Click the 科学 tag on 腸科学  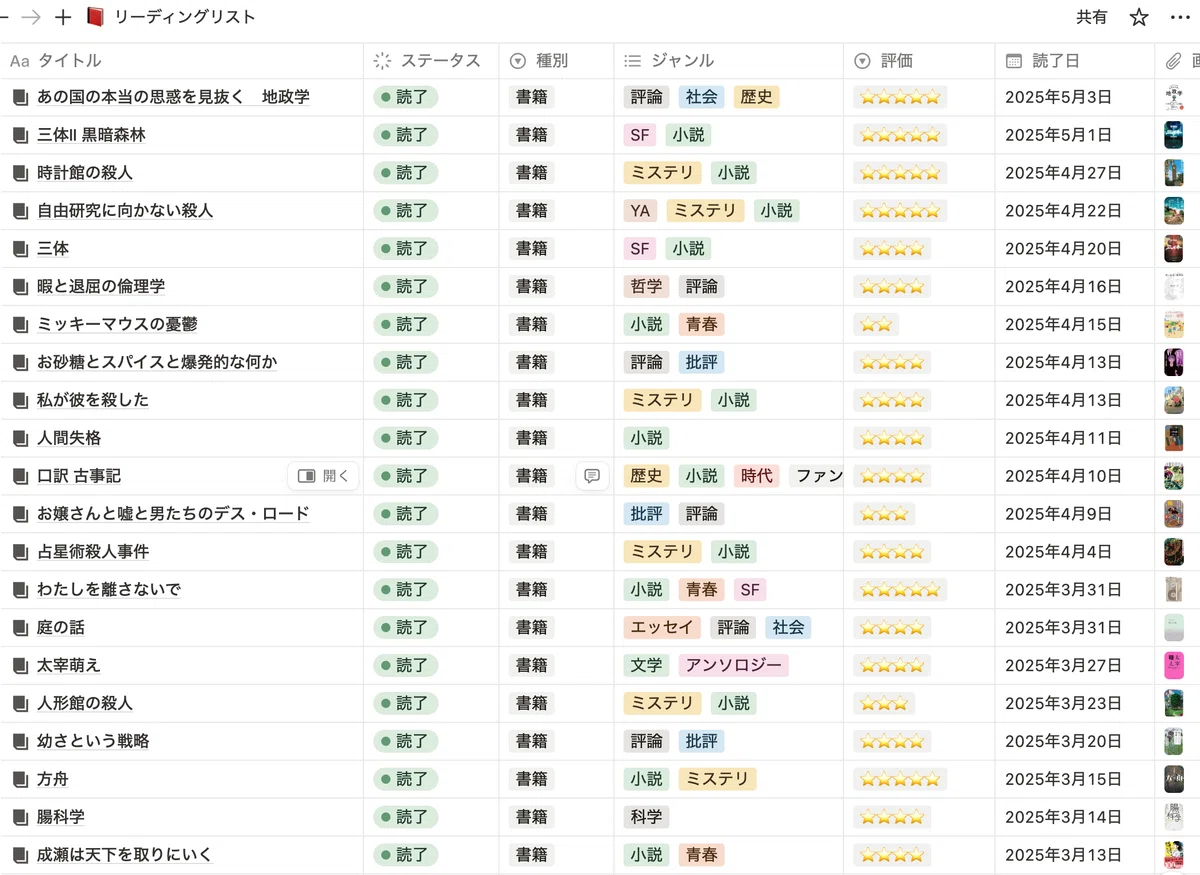click(646, 817)
